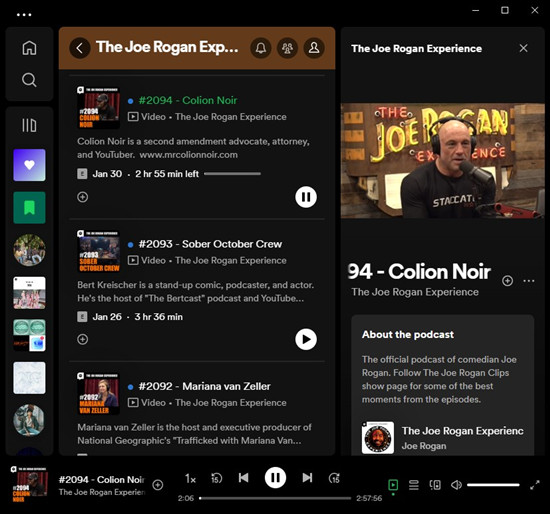
Task: Add Sober October Crew to Your Episodes
Action: [82, 339]
